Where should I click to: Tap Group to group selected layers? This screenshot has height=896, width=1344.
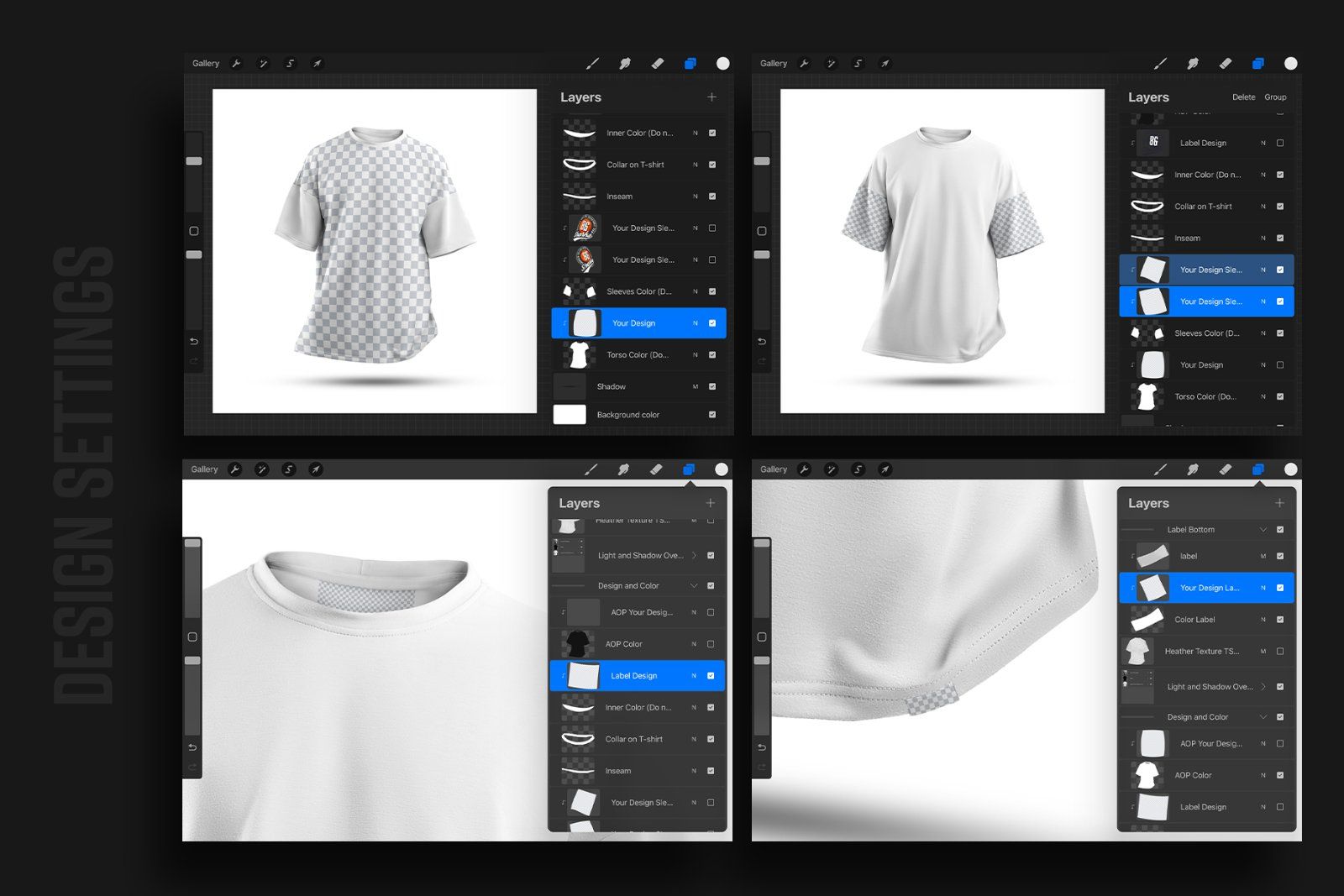tap(1275, 97)
